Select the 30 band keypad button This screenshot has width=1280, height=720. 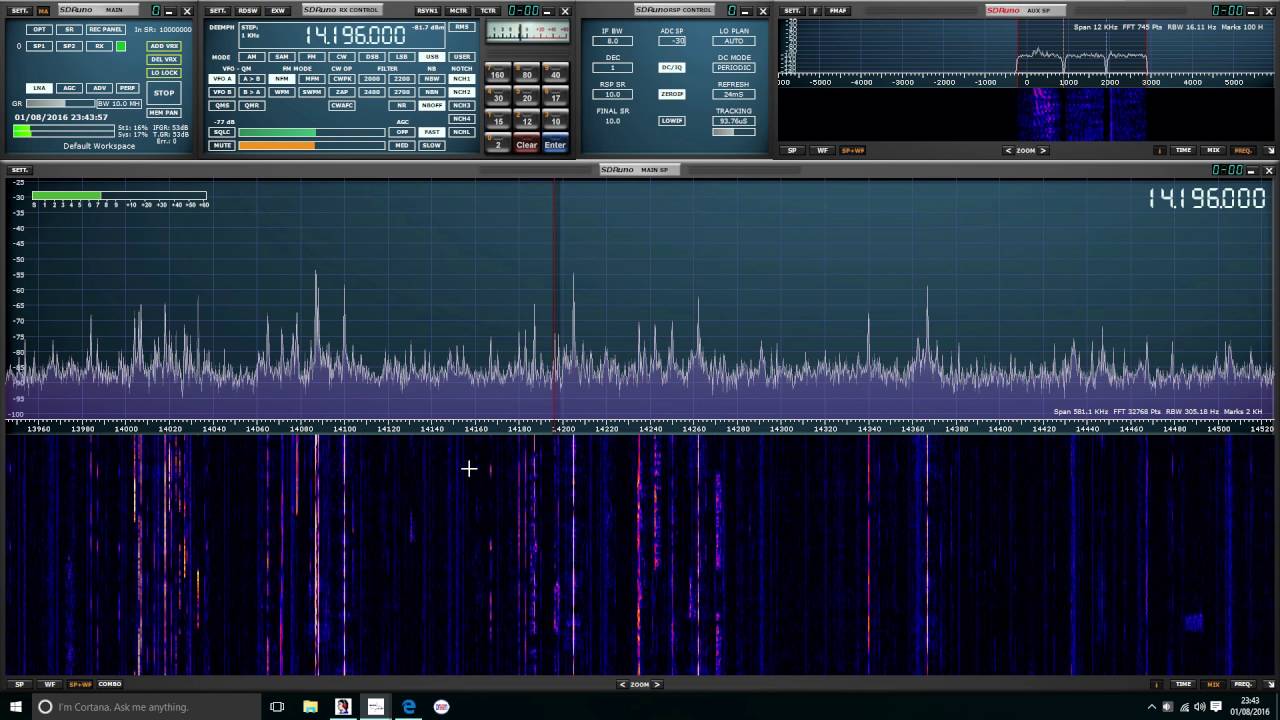tap(498, 97)
